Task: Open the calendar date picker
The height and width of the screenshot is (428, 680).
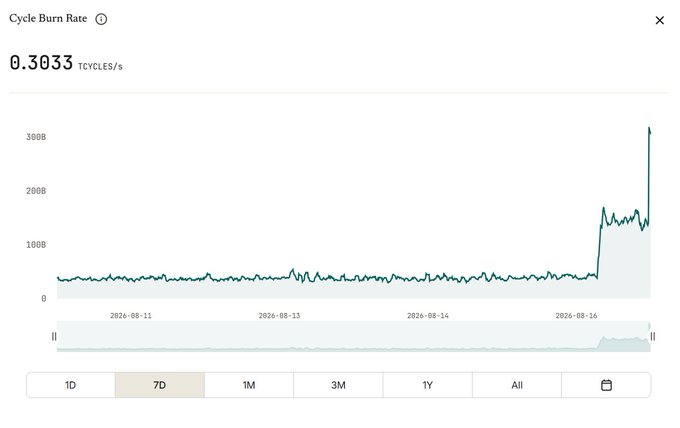Action: (x=606, y=385)
